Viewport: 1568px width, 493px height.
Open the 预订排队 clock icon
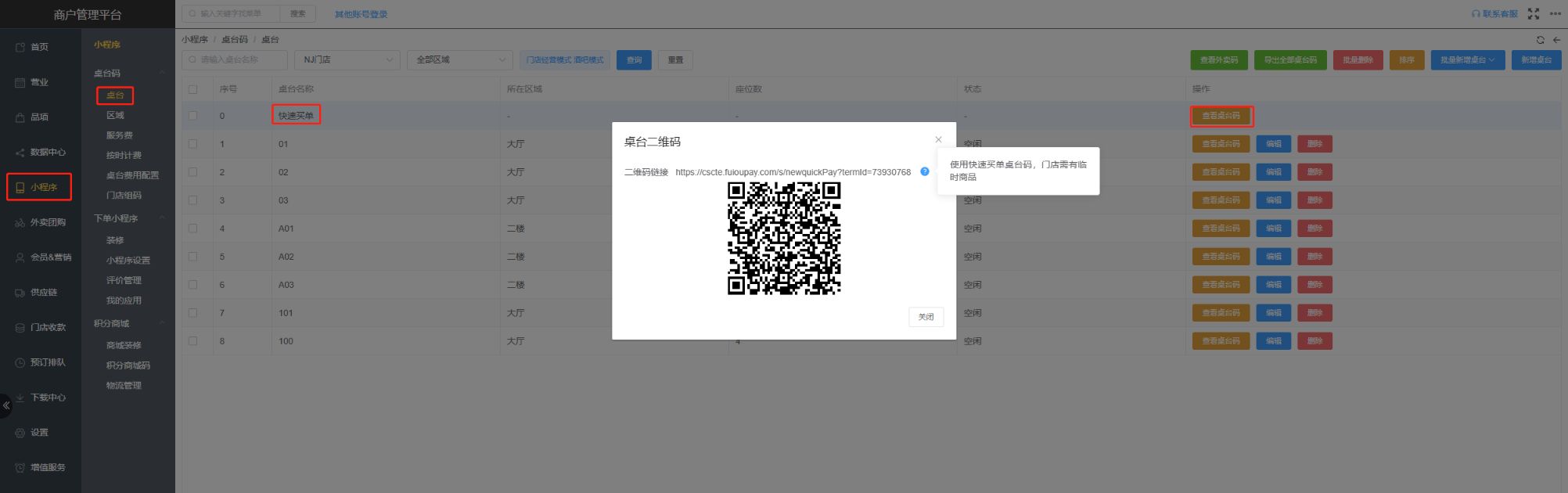point(20,363)
